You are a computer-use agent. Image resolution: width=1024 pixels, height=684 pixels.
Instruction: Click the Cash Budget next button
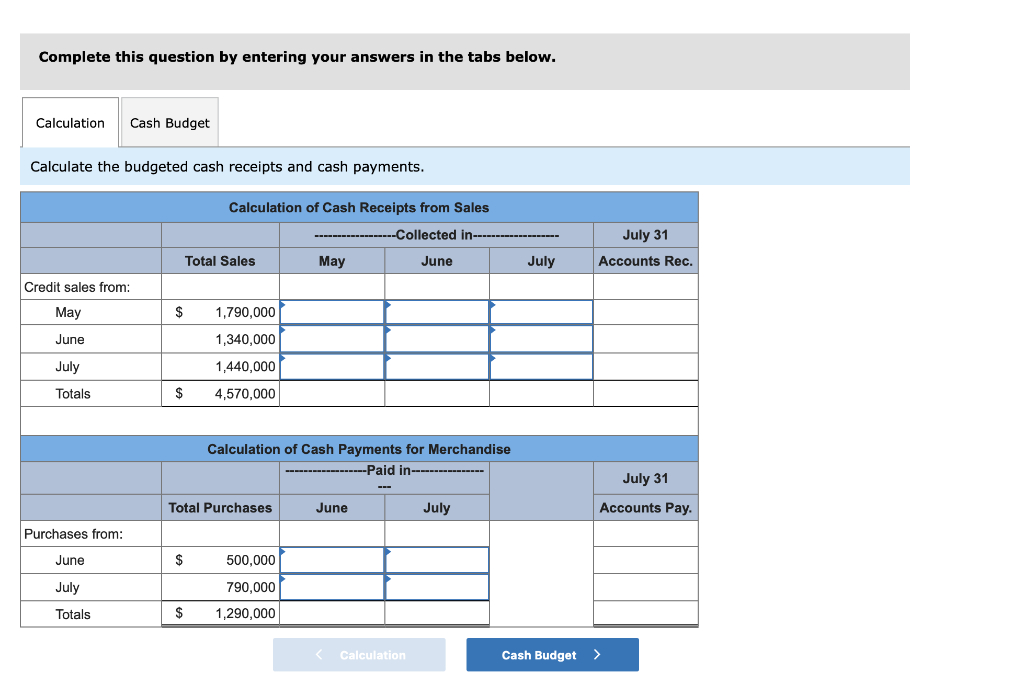(x=552, y=655)
